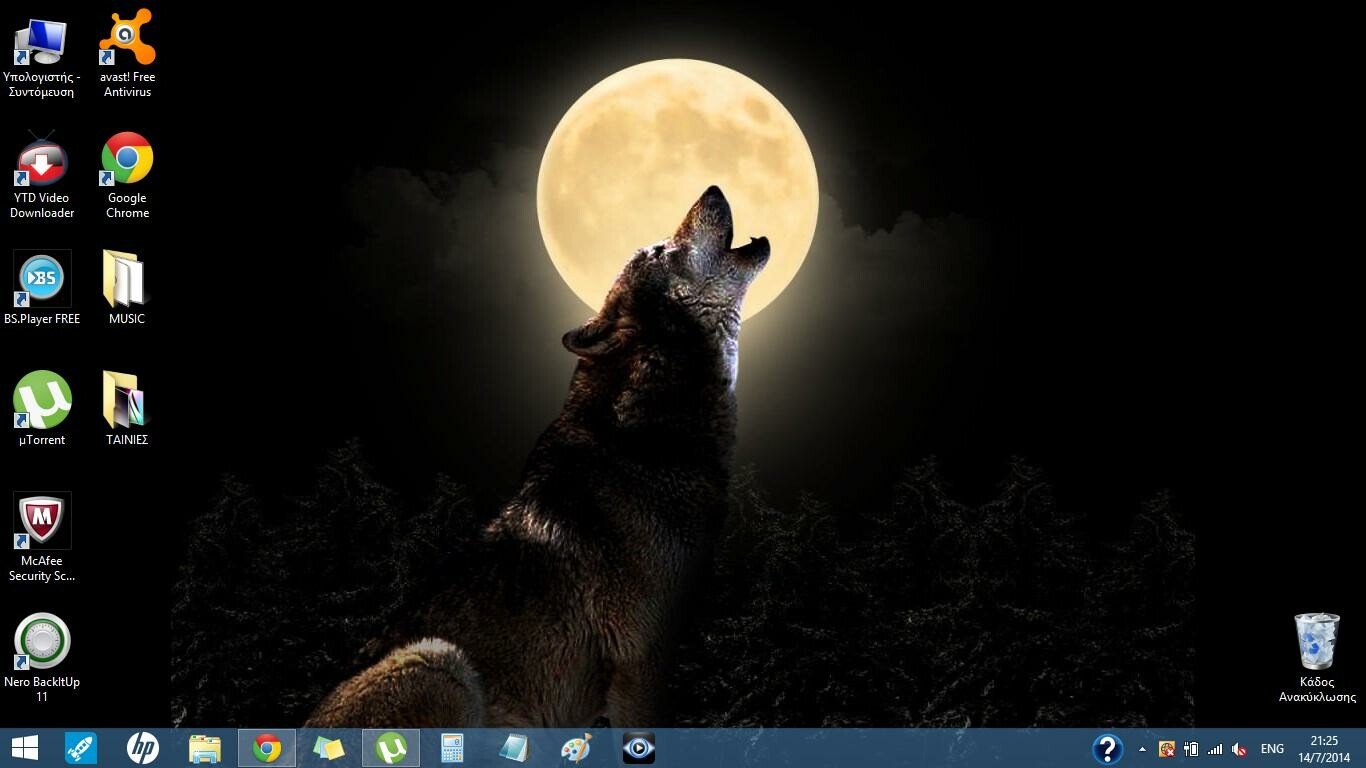Open Calculator from the taskbar
Image resolution: width=1366 pixels, height=768 pixels.
(x=453, y=748)
